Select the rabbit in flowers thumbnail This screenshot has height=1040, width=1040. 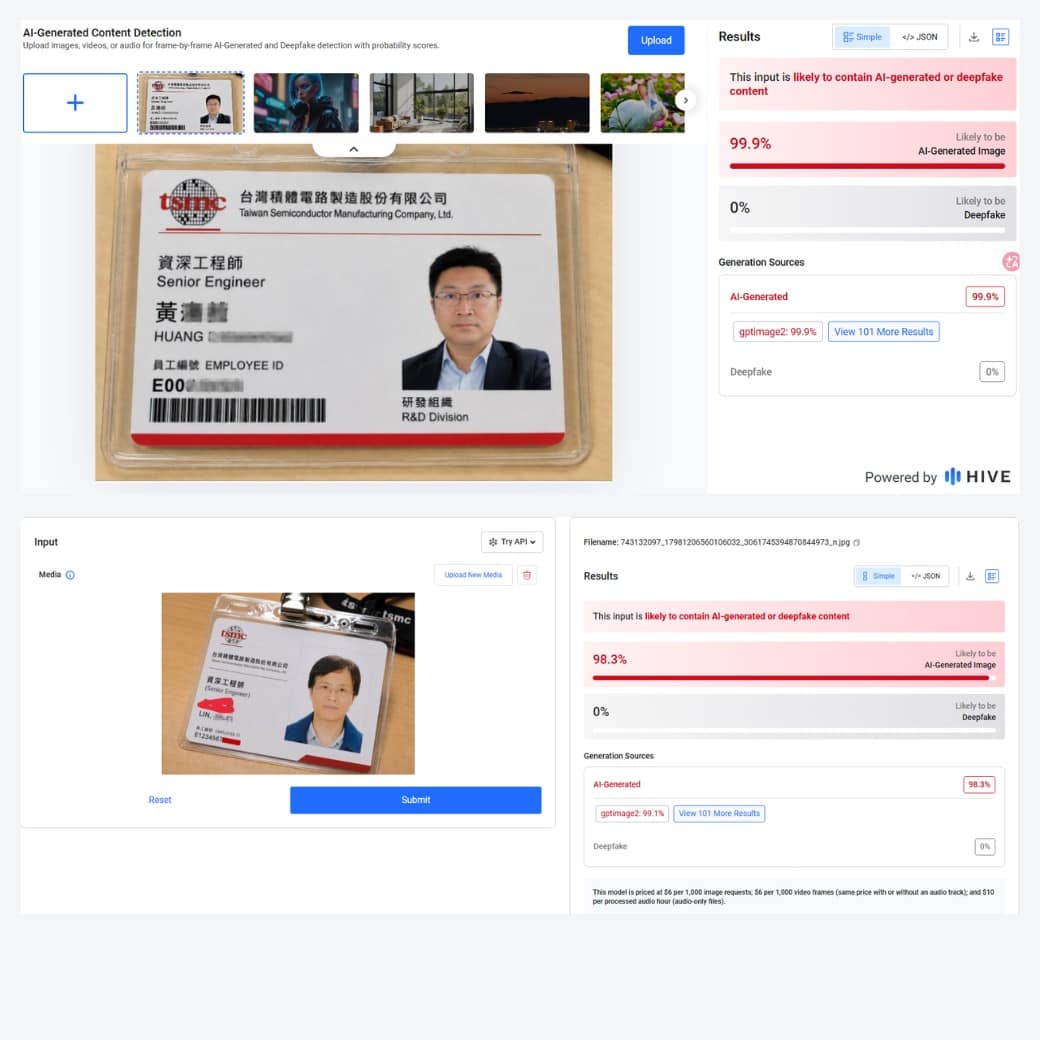point(641,103)
